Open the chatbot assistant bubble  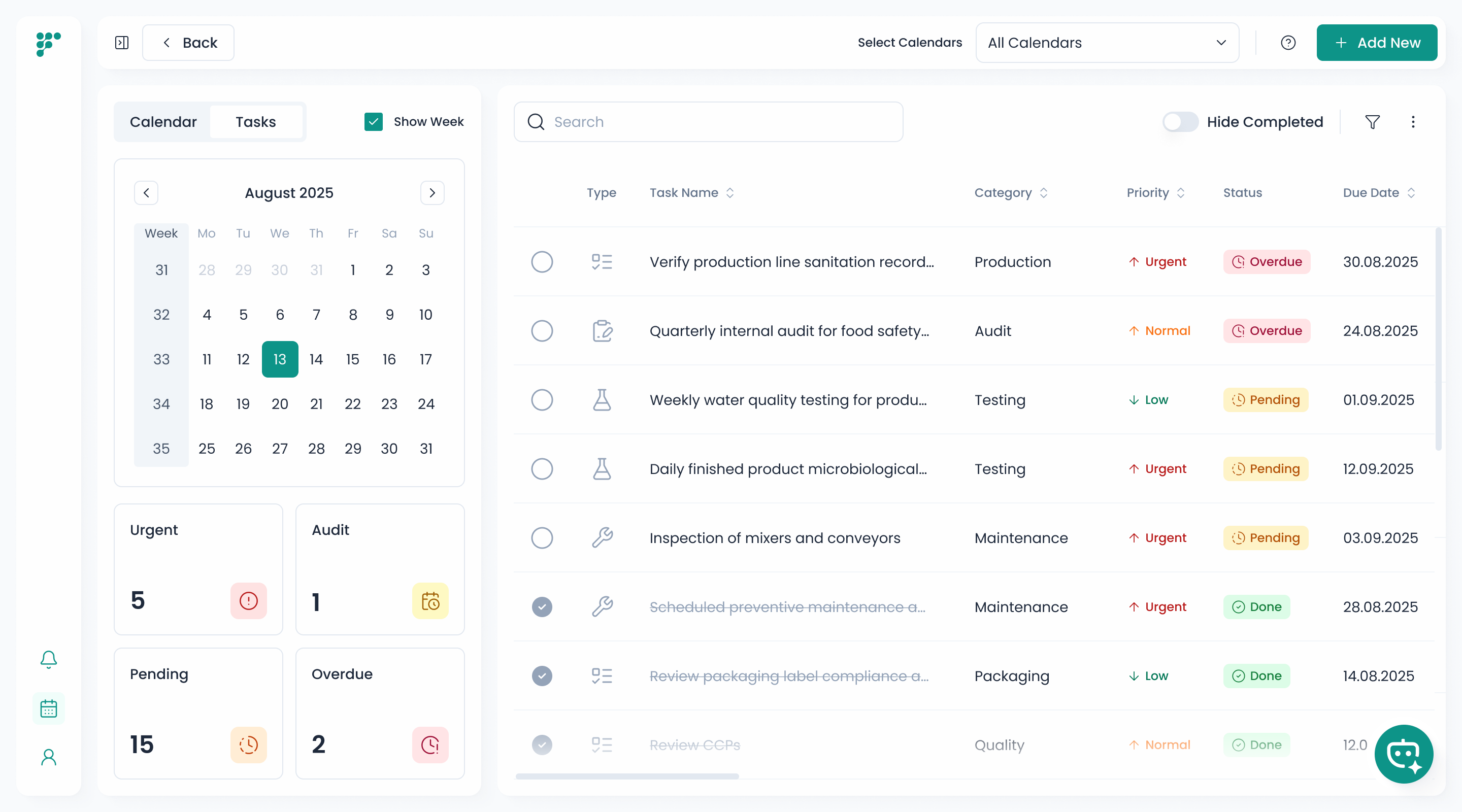[x=1404, y=754]
